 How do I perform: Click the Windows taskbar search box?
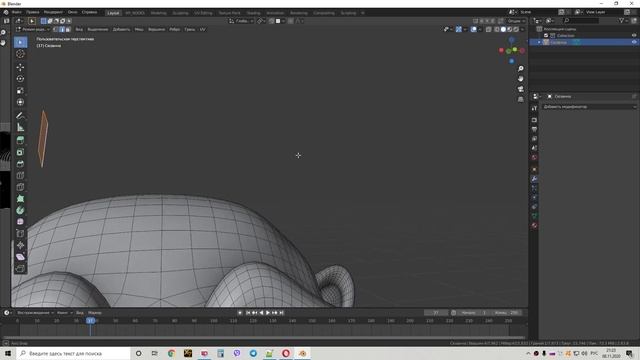tap(73, 353)
